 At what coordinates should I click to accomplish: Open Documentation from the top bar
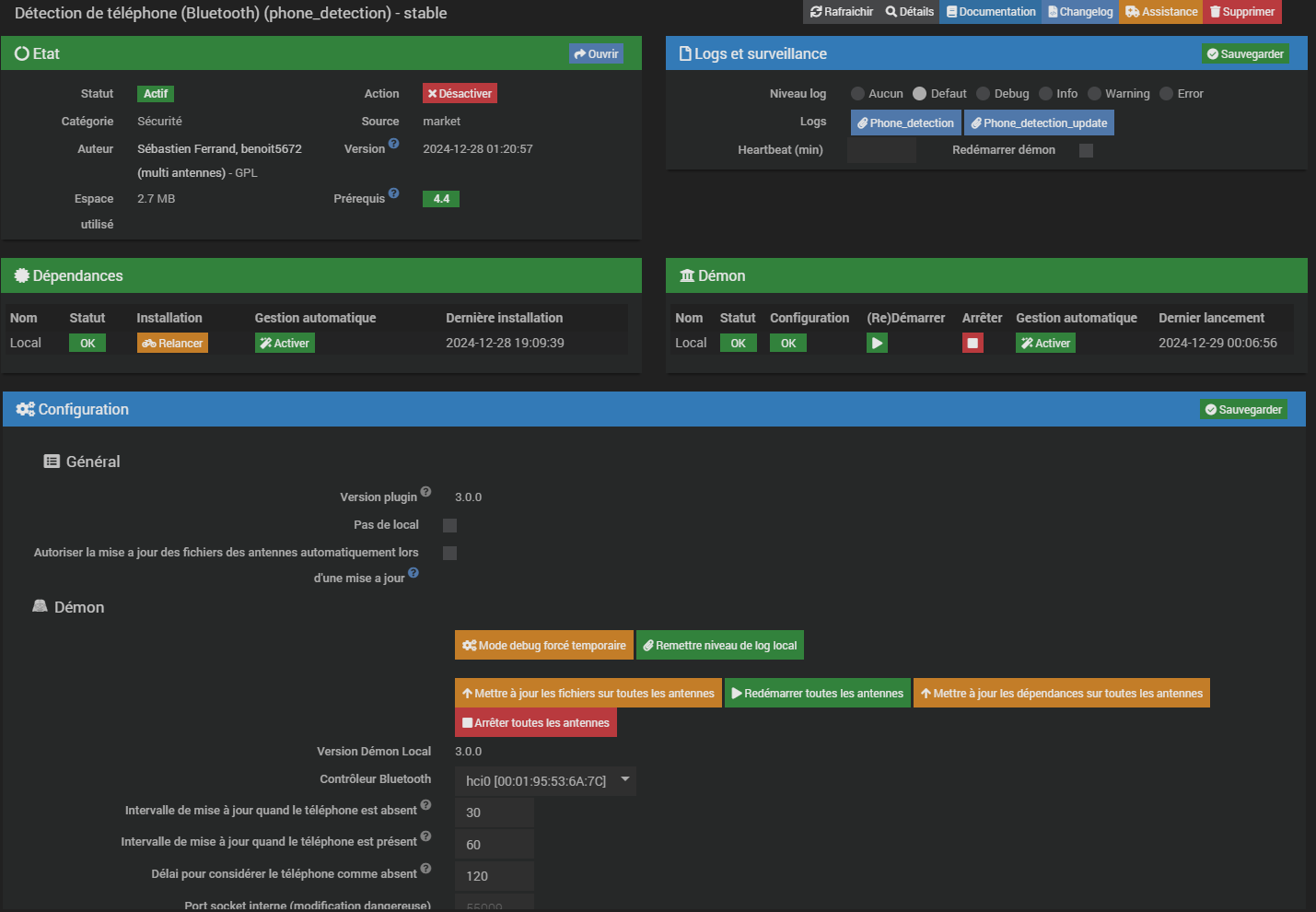coord(991,12)
